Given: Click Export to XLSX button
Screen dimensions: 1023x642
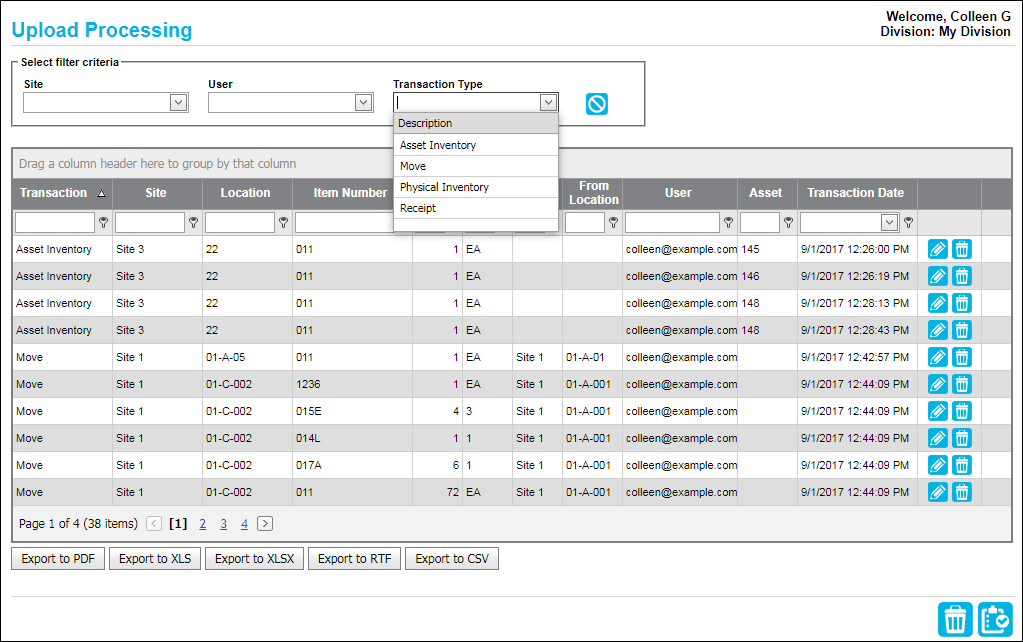Looking at the screenshot, I should (x=254, y=558).
